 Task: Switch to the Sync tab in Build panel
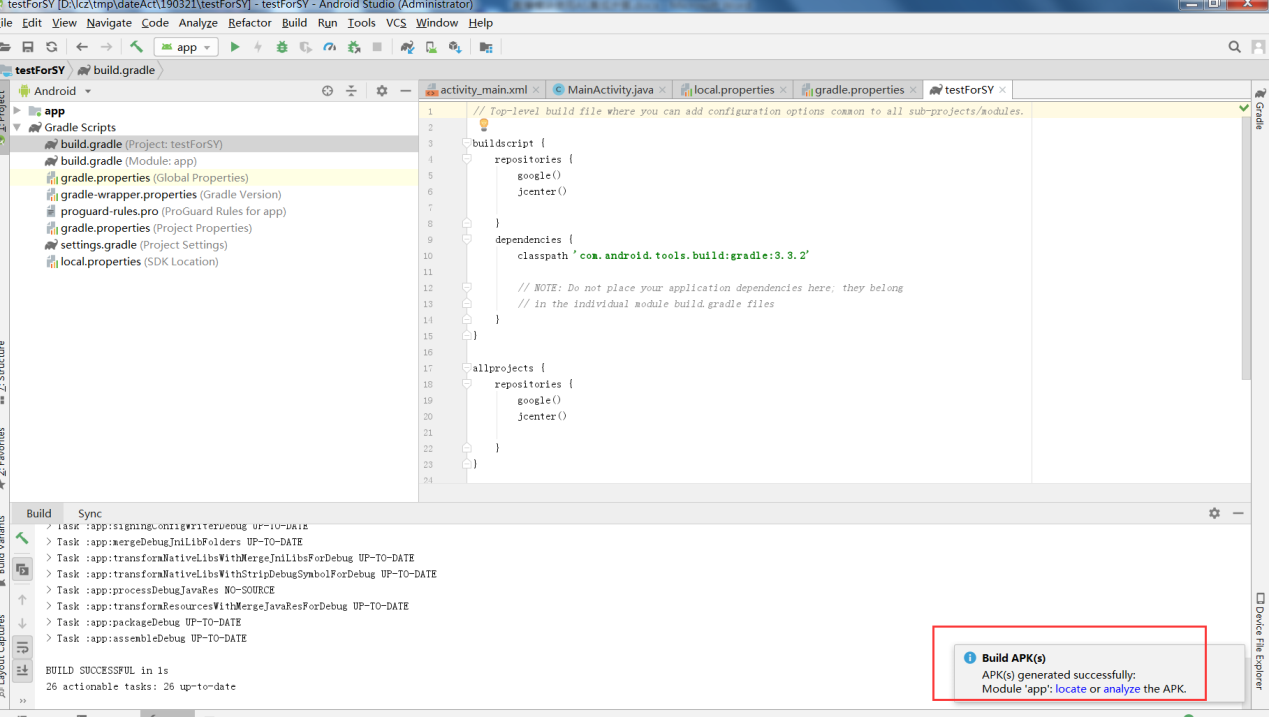point(90,513)
